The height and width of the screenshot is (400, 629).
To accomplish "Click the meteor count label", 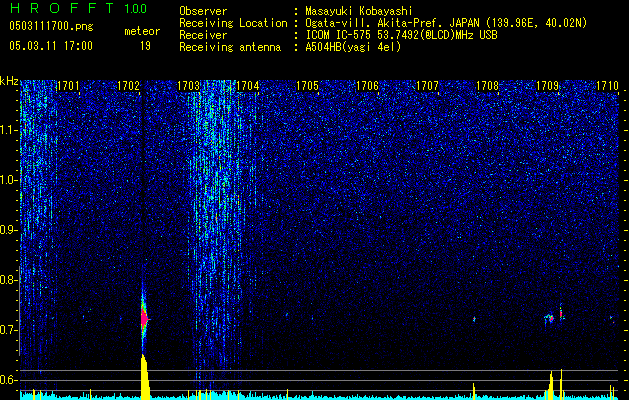I will (142, 31).
